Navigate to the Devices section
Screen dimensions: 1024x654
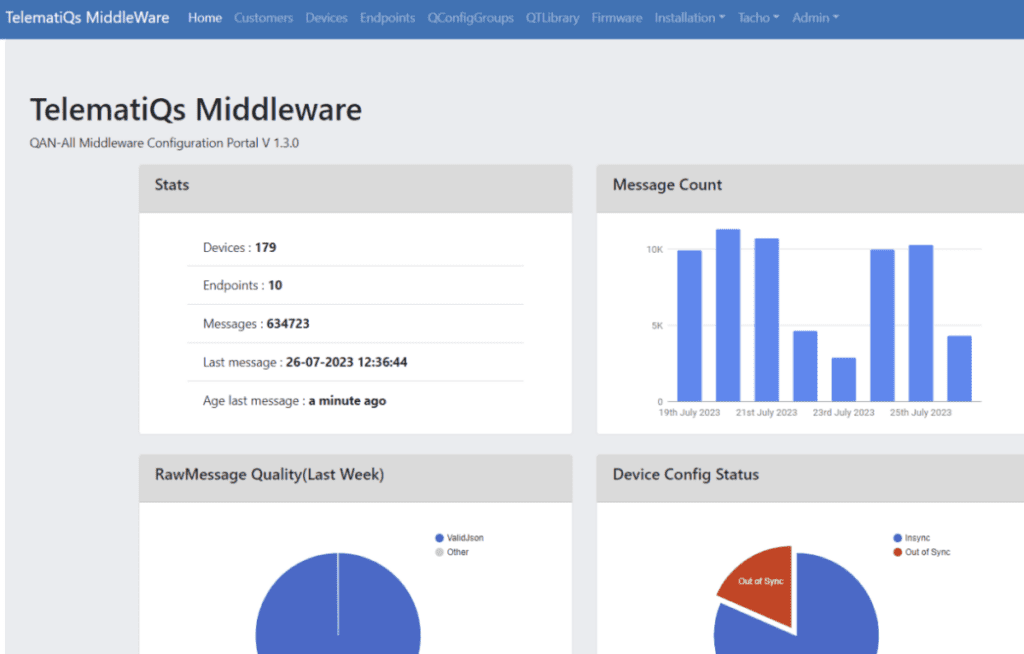tap(326, 17)
